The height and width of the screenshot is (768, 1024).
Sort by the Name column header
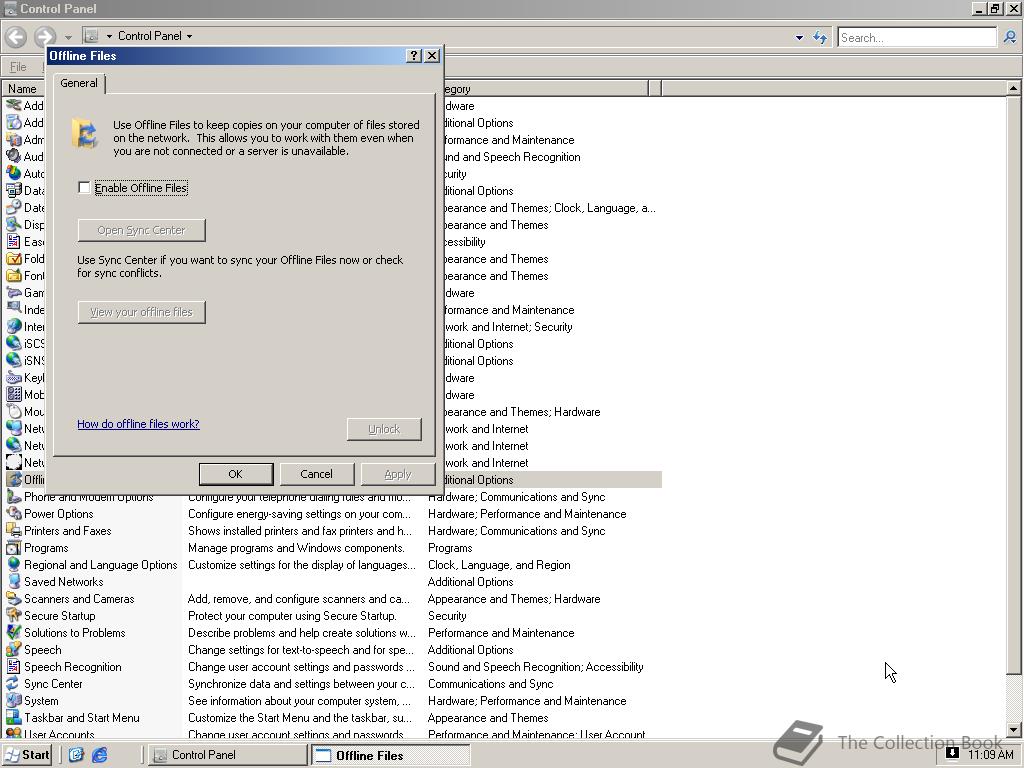point(22,88)
